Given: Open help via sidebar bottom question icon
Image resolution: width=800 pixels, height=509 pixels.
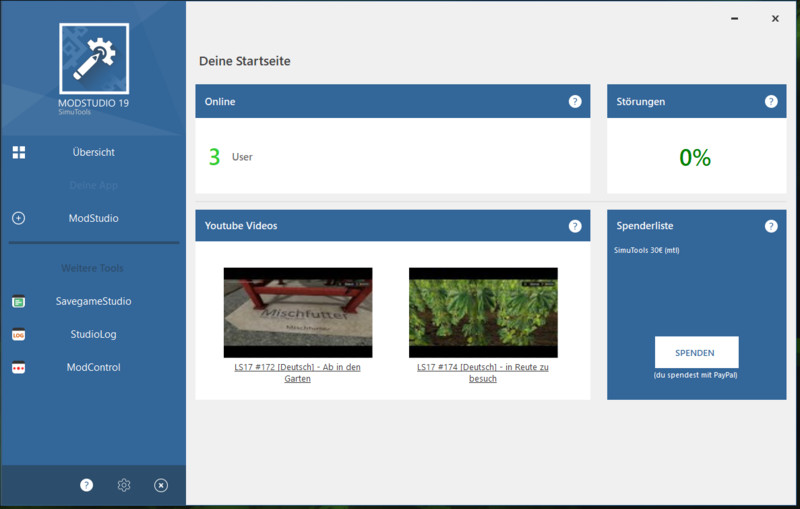Looking at the screenshot, I should [87, 485].
